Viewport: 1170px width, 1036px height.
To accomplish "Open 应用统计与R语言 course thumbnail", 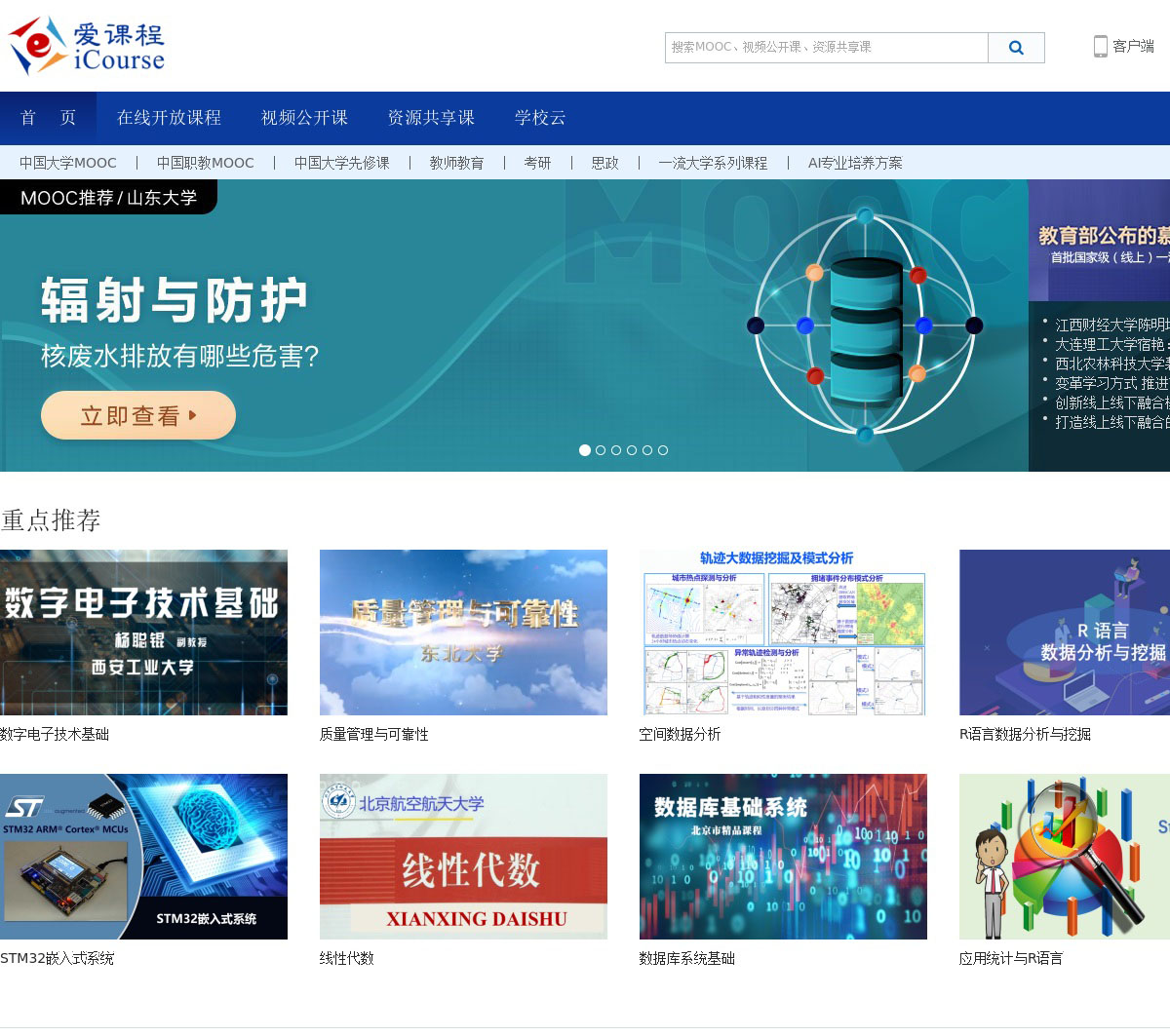I will [1065, 857].
